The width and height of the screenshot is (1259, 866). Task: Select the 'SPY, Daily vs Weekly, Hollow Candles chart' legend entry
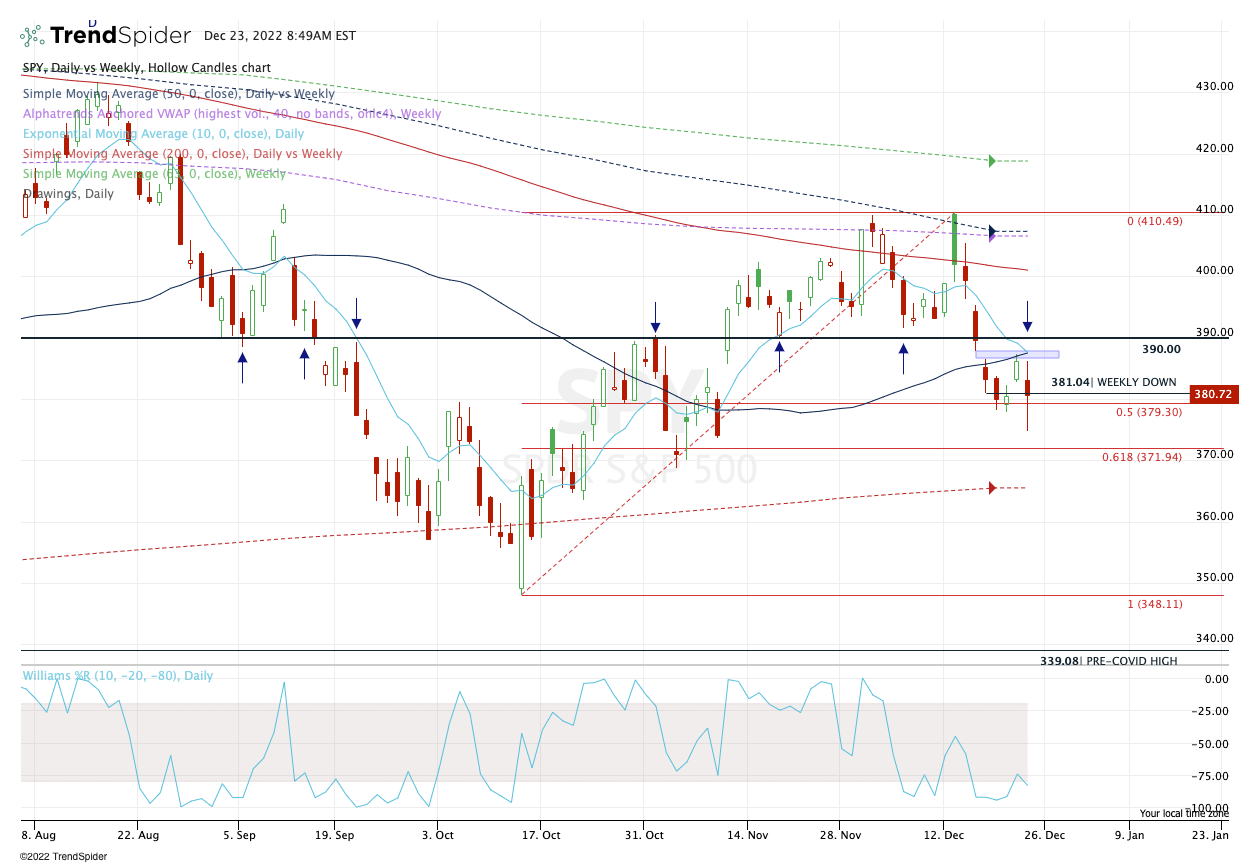(x=147, y=68)
